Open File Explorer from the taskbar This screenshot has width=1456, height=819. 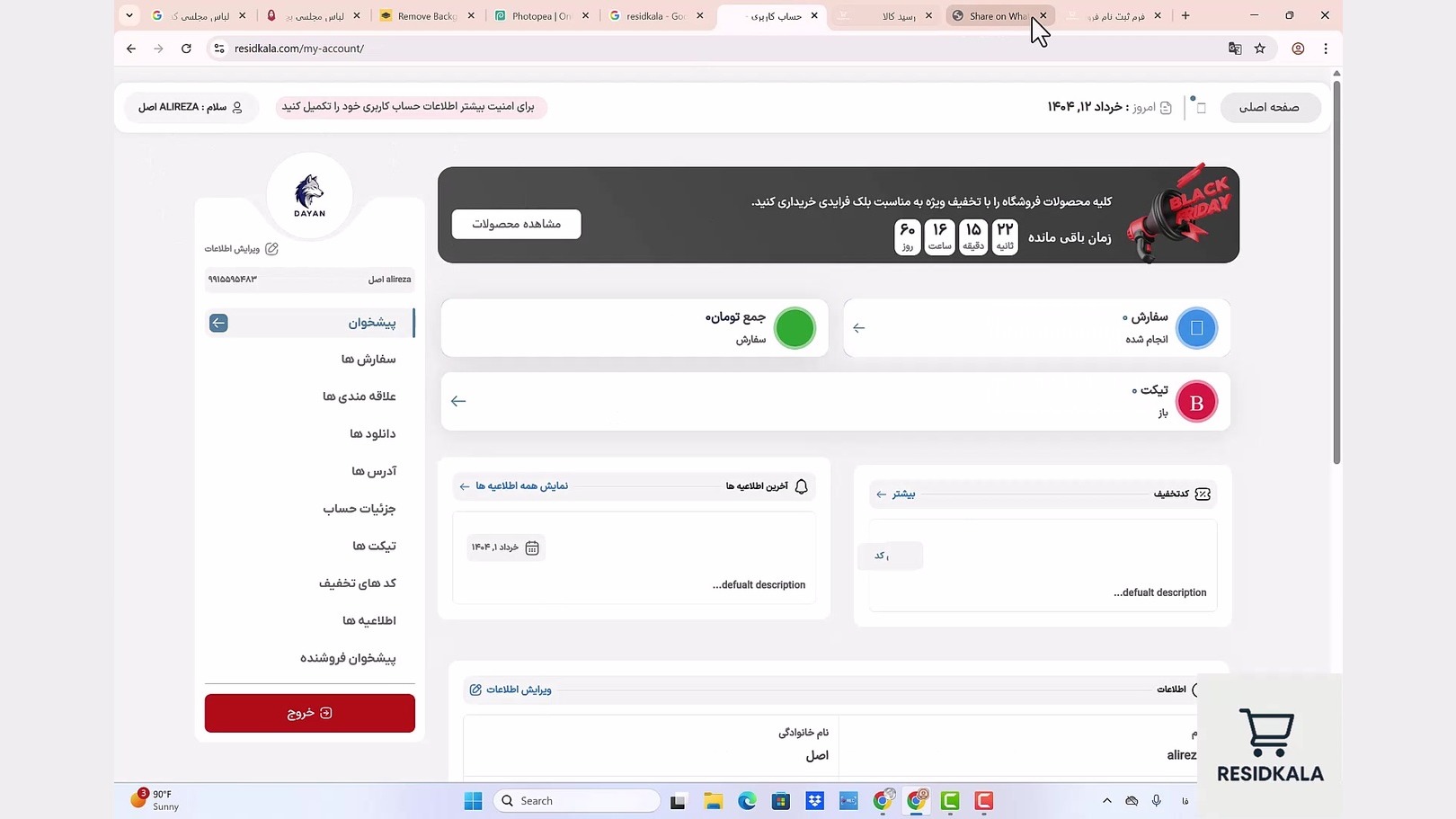click(713, 801)
